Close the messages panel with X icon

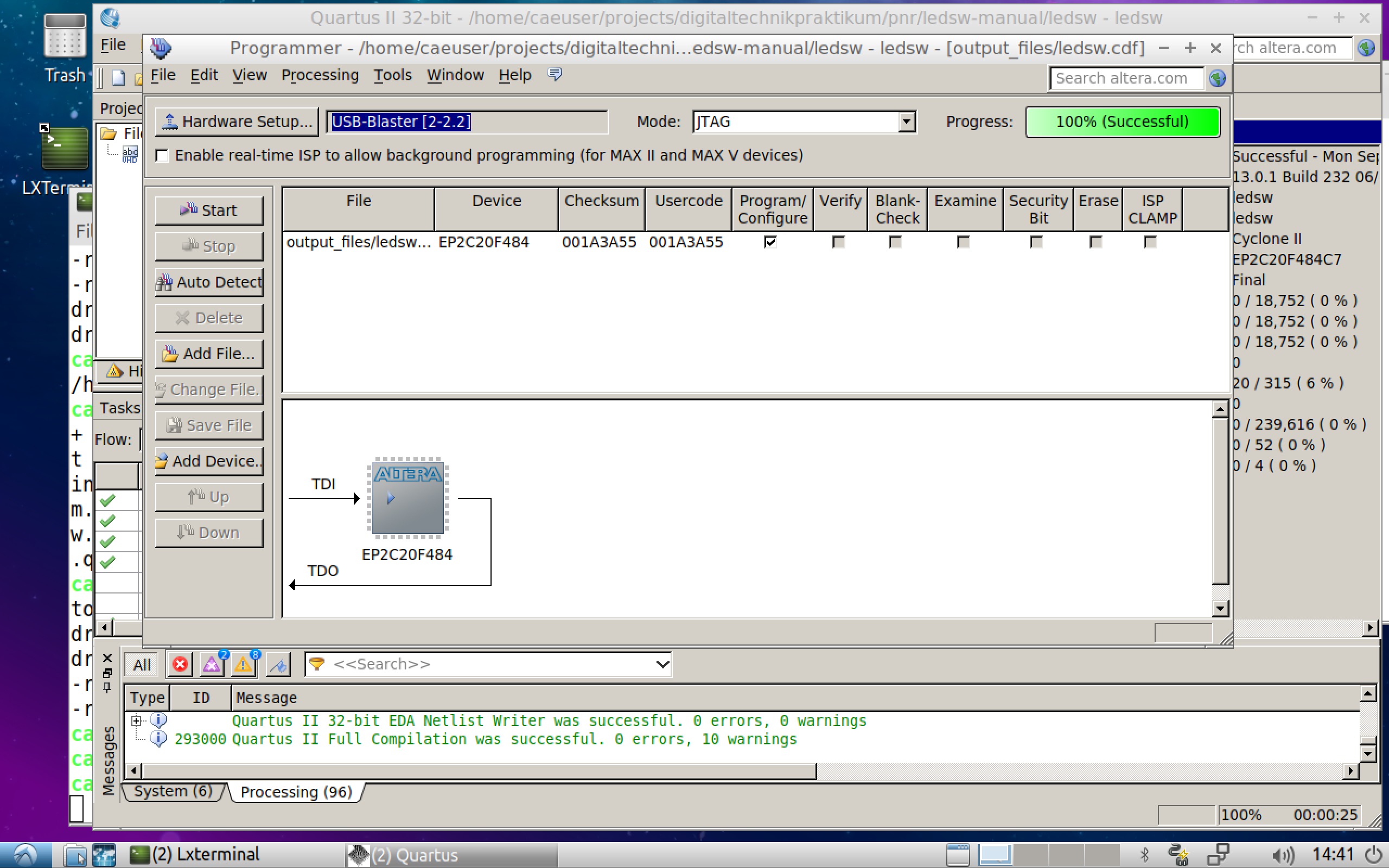pyautogui.click(x=107, y=658)
